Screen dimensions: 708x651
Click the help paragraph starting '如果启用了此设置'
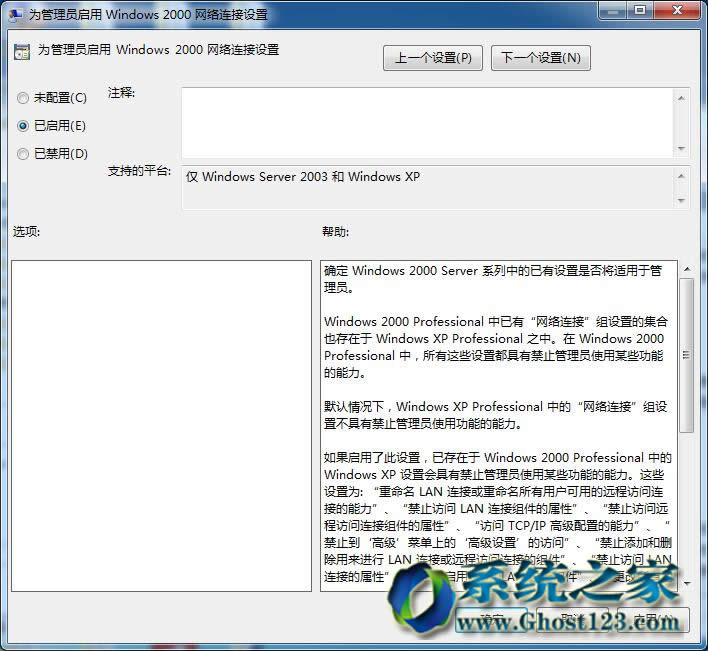[498, 517]
